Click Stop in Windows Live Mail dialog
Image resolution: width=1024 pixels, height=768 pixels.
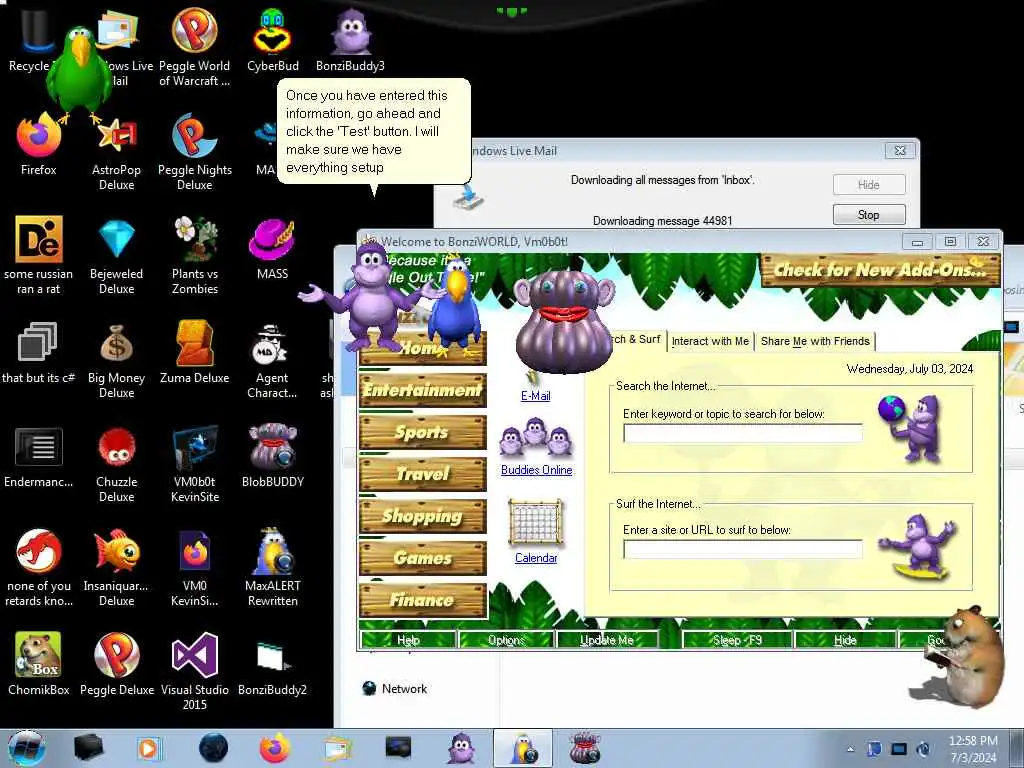click(869, 214)
